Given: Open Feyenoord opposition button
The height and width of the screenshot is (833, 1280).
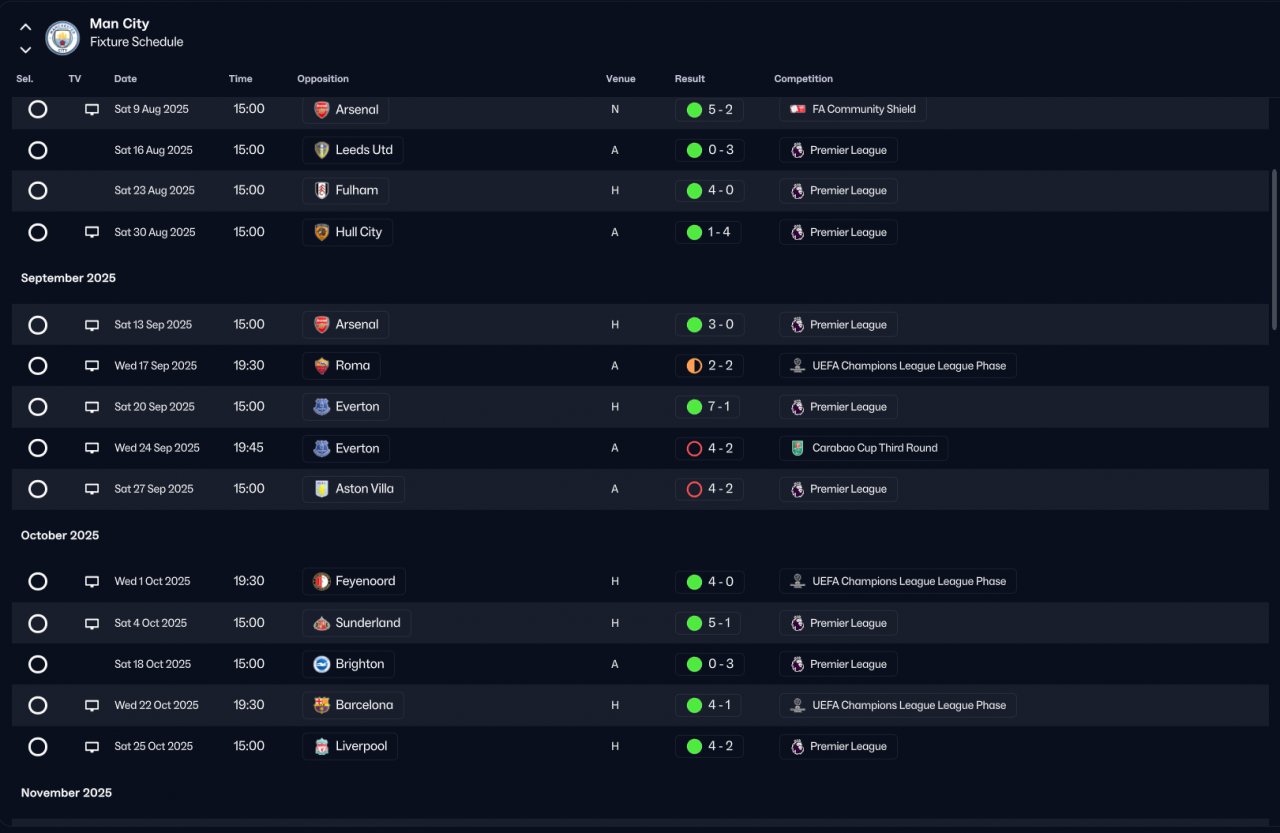Looking at the screenshot, I should [354, 581].
